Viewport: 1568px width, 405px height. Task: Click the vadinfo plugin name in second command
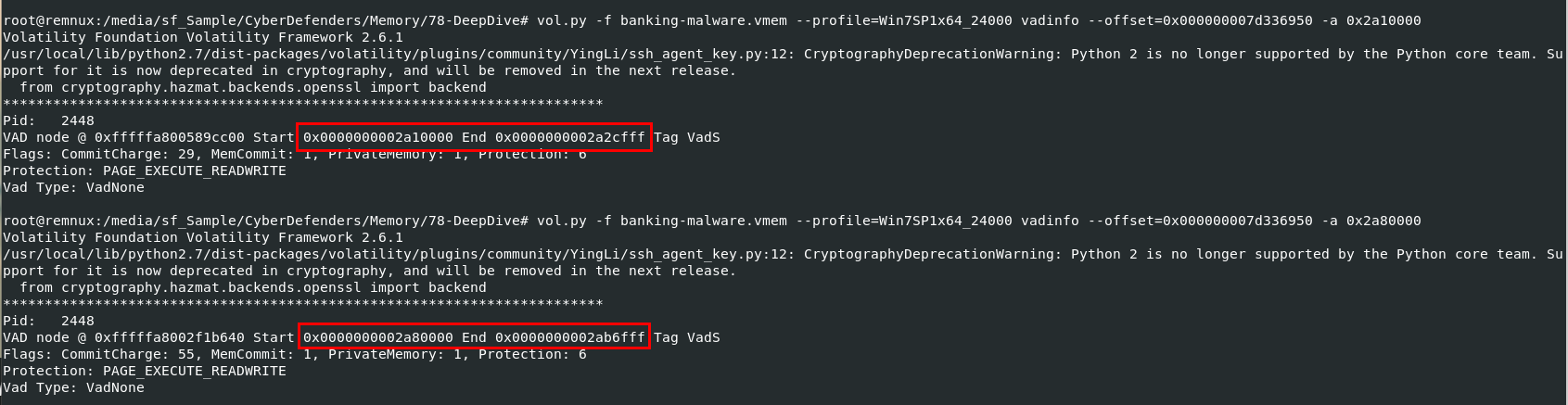click(x=1050, y=221)
